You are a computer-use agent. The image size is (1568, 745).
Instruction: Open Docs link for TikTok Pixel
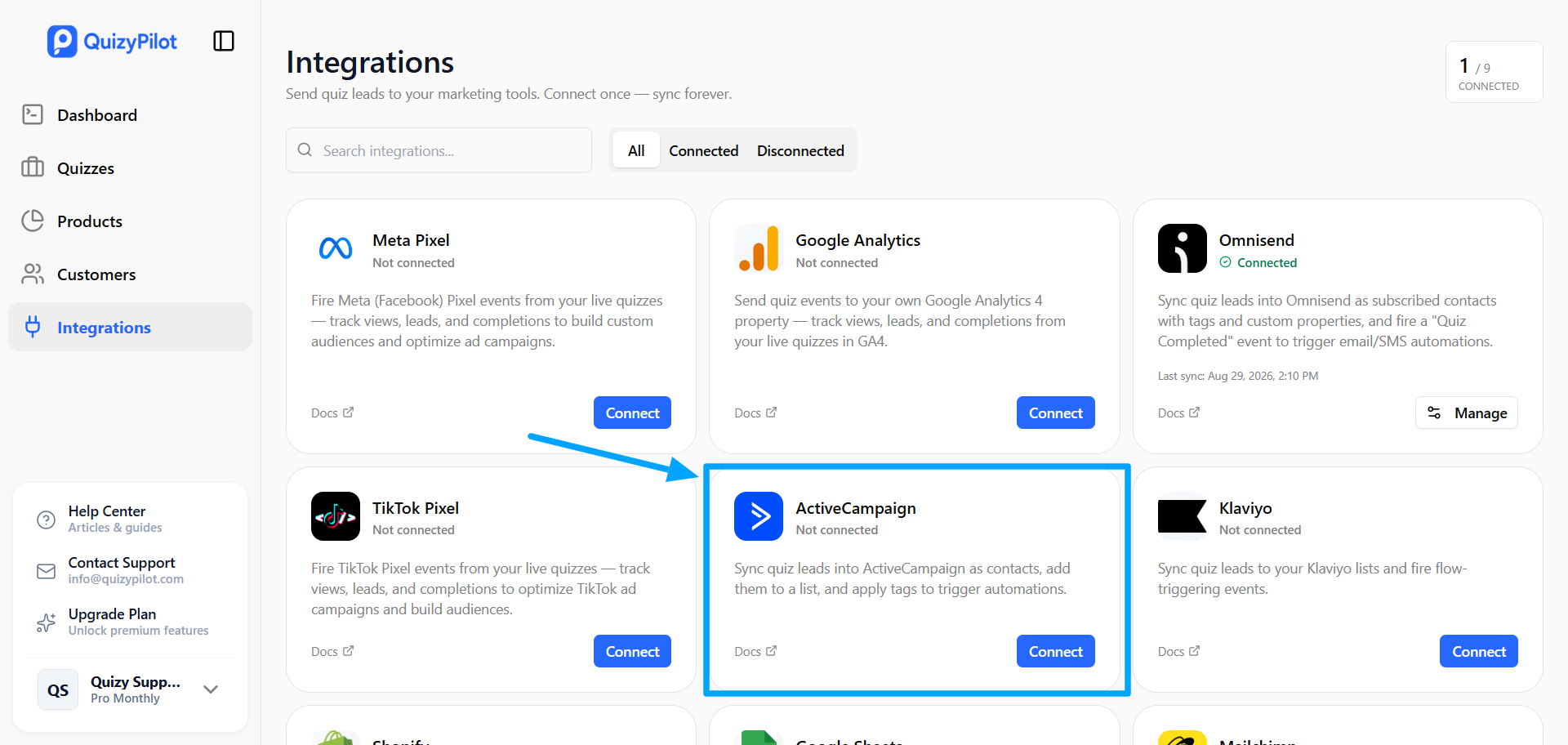(332, 652)
